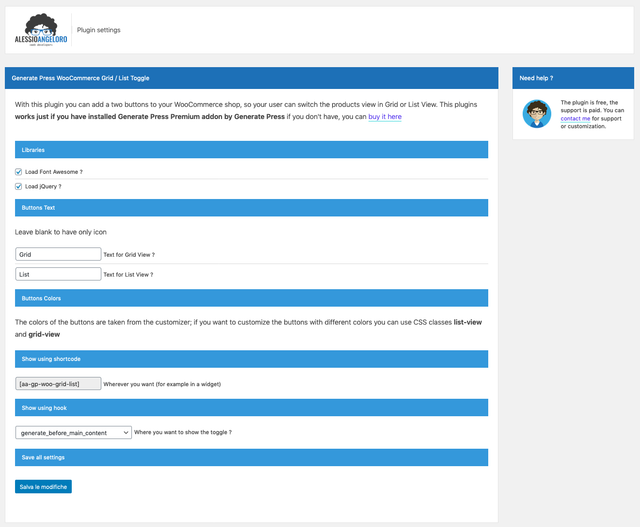Click Leave blank to have only icon text
640x527 pixels.
point(61,232)
